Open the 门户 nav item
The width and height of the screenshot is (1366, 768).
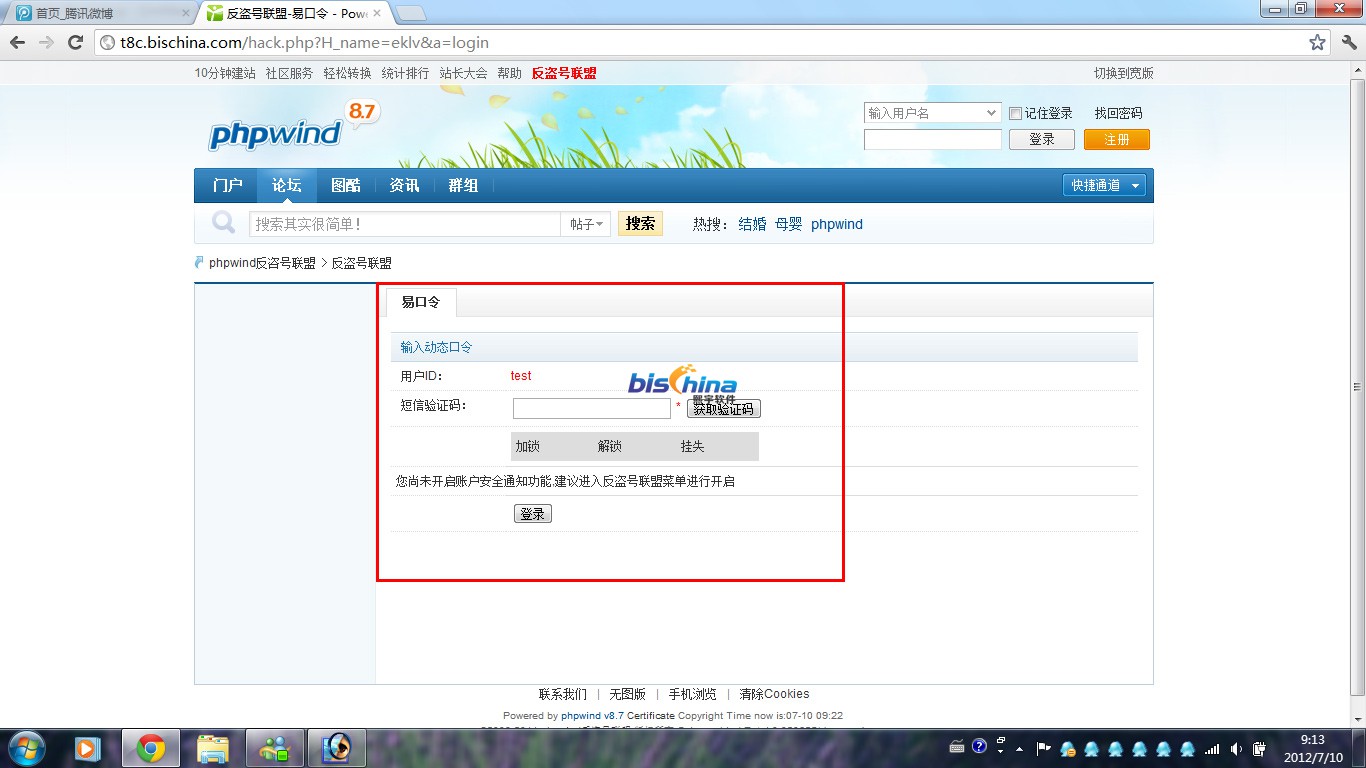pyautogui.click(x=228, y=185)
